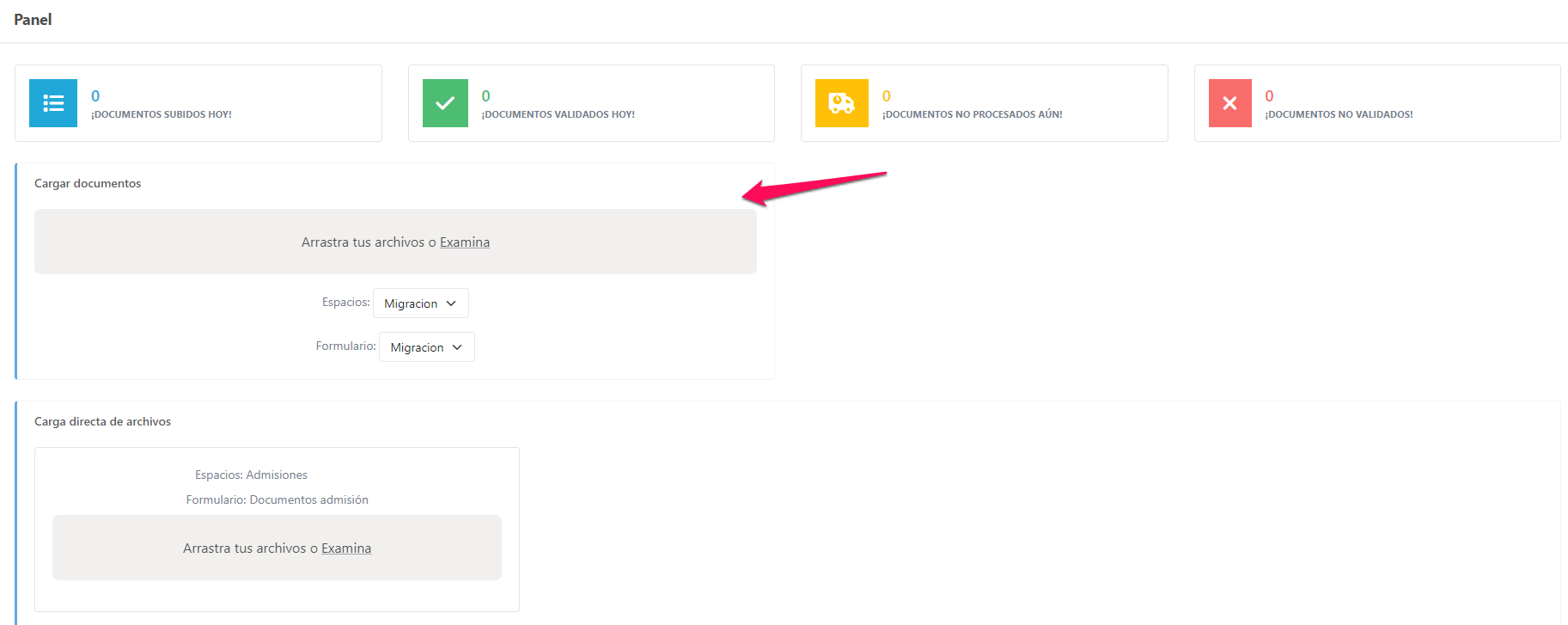Open the Espacios dropdown showing Migracion

(420, 303)
